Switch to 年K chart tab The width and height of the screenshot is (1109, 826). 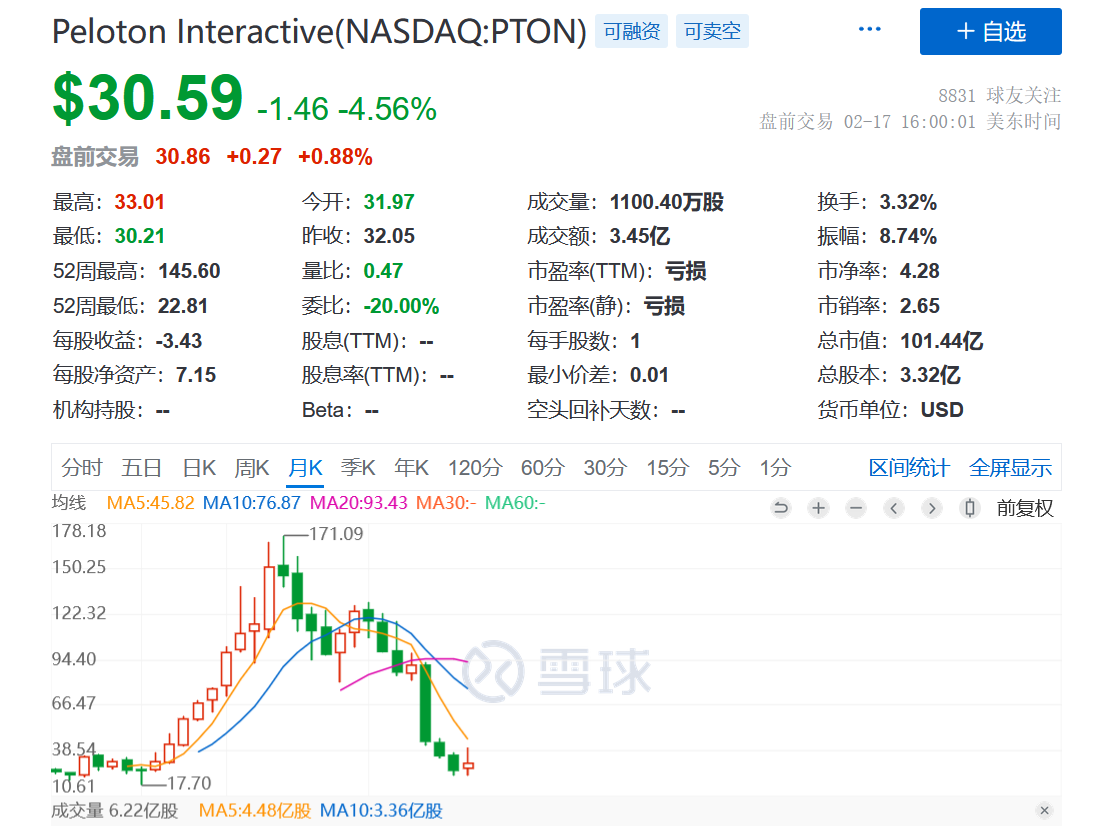tap(412, 467)
